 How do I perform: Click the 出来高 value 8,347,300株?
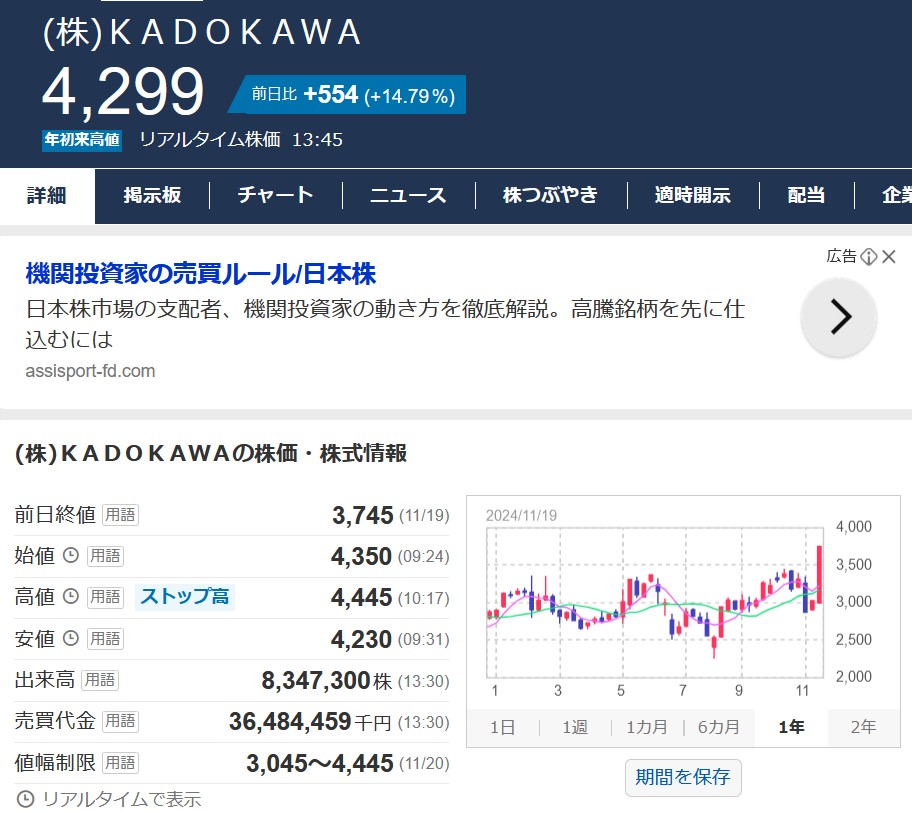coord(326,680)
